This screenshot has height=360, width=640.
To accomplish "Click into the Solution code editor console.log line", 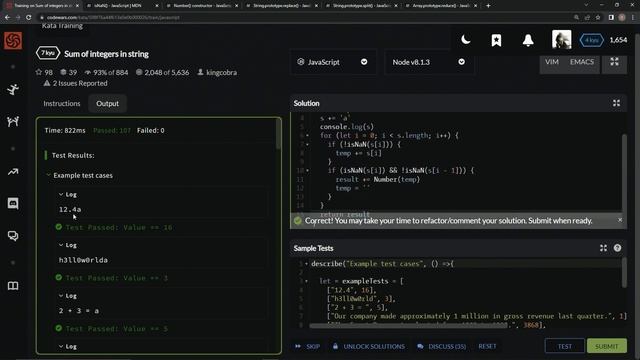I will pyautogui.click(x=347, y=127).
